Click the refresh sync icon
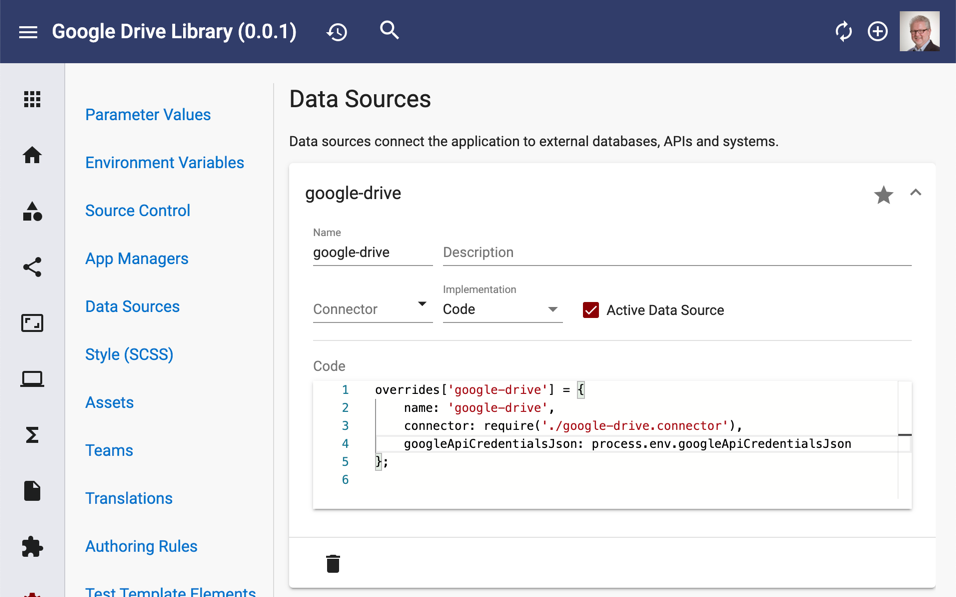 [x=843, y=31]
